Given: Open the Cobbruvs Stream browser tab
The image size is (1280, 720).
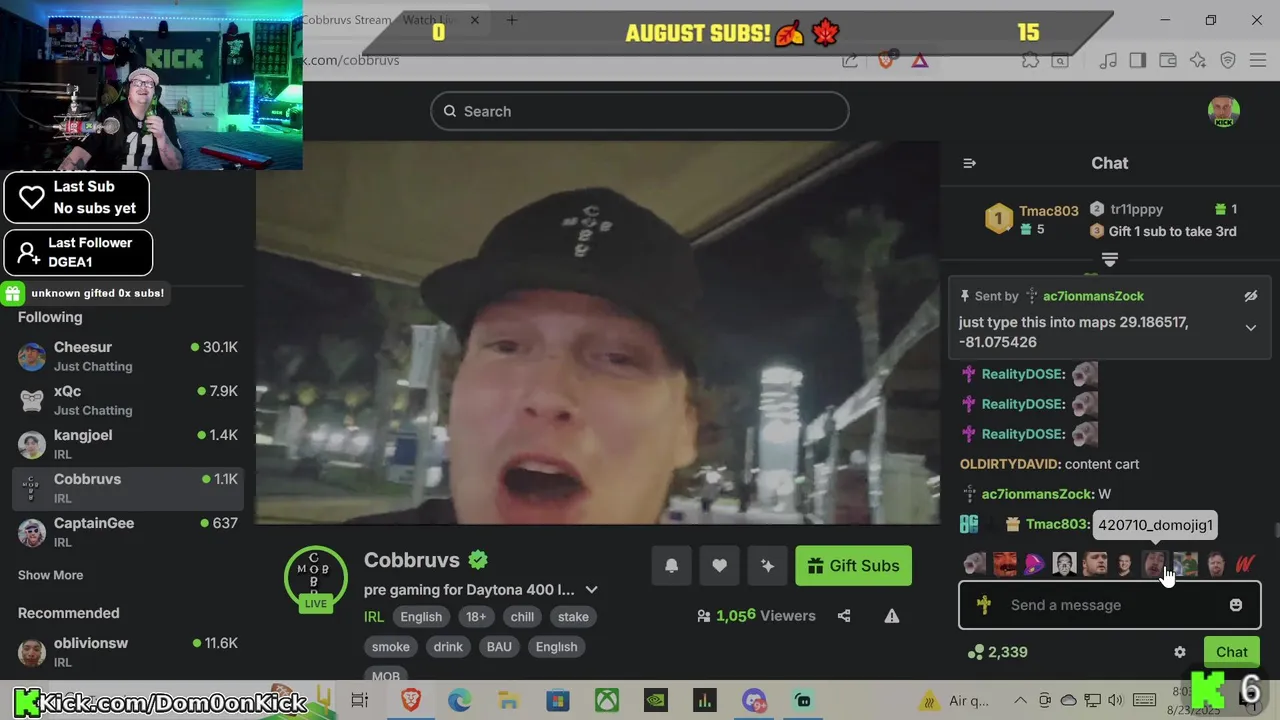Looking at the screenshot, I should (380, 20).
